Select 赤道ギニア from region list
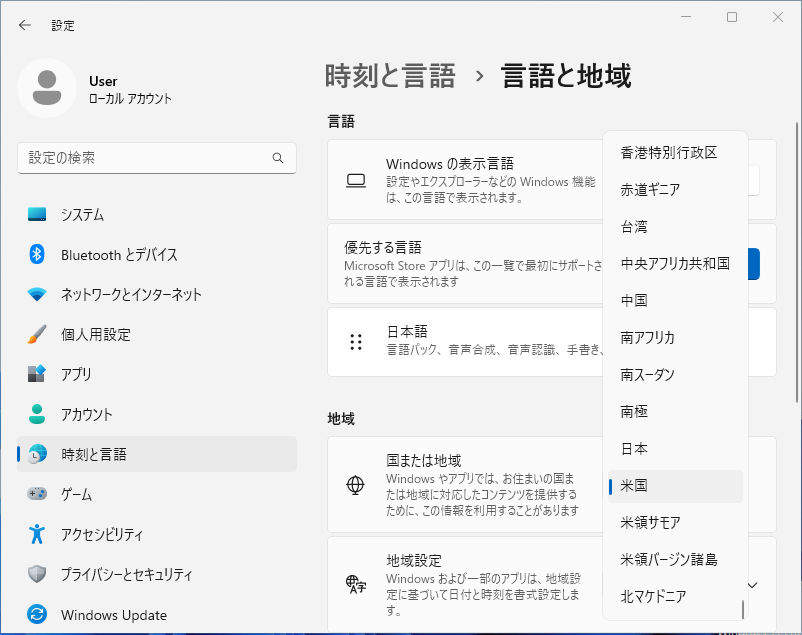The image size is (802, 635). [x=675, y=189]
